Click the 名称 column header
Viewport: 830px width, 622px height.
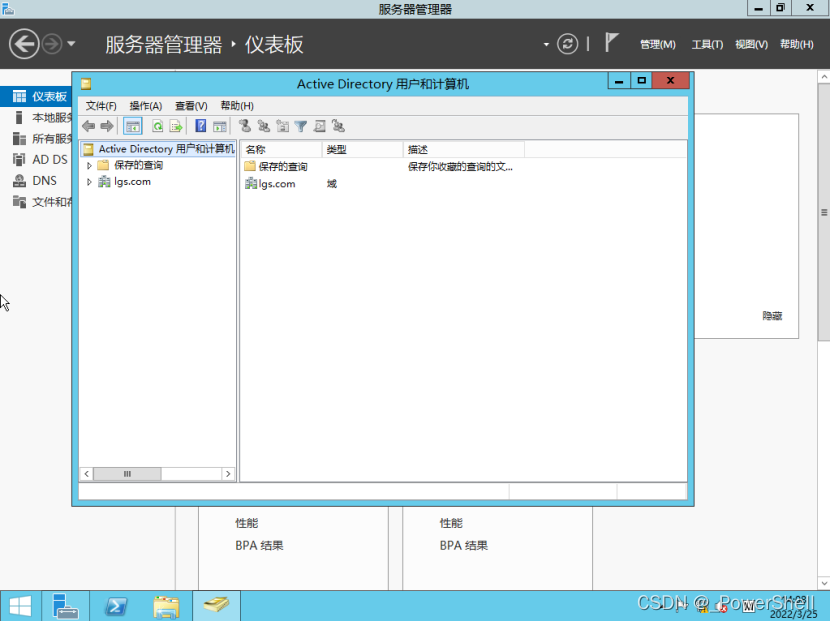coord(282,150)
